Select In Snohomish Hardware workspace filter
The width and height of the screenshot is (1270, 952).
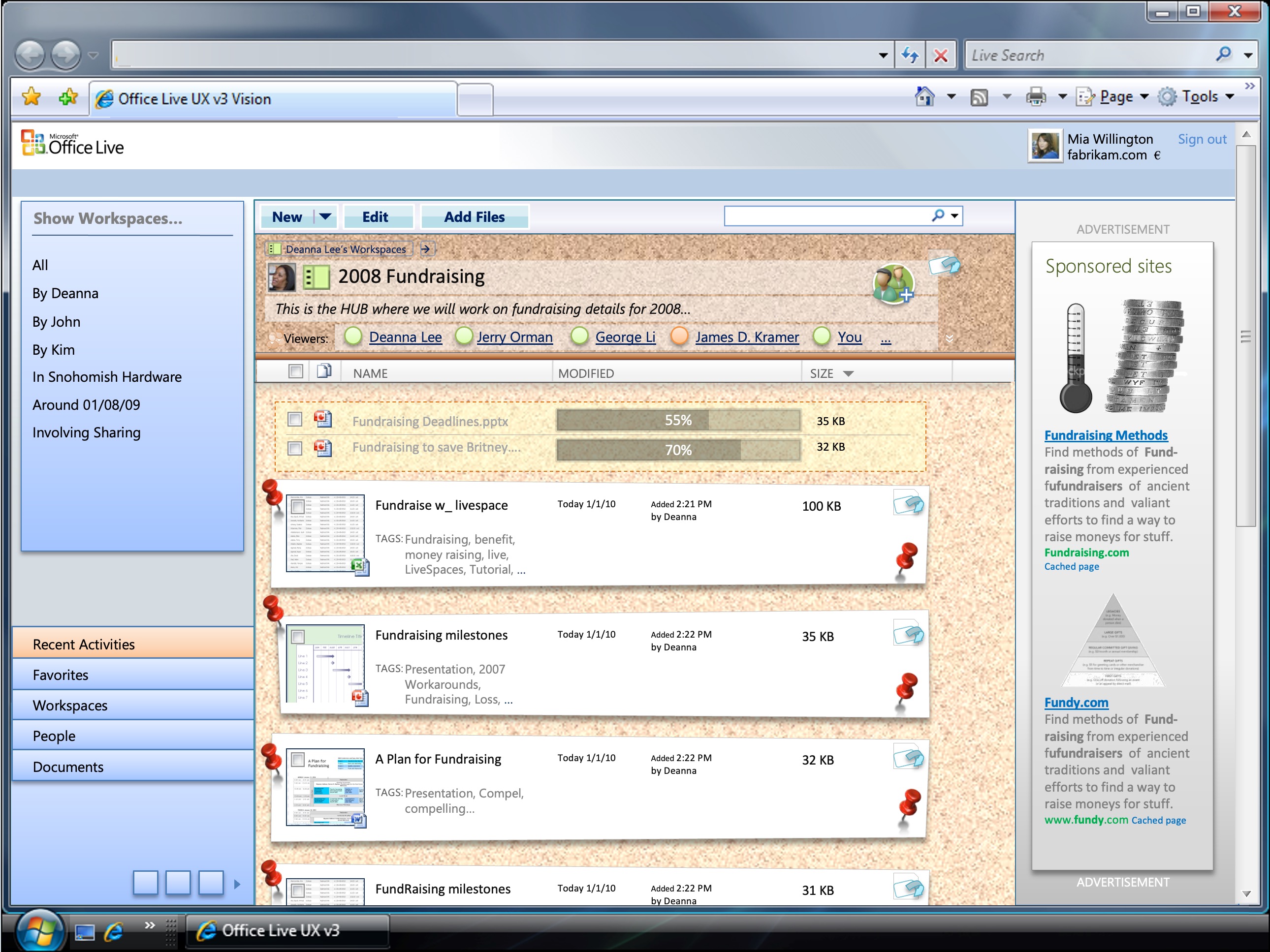coord(107,377)
